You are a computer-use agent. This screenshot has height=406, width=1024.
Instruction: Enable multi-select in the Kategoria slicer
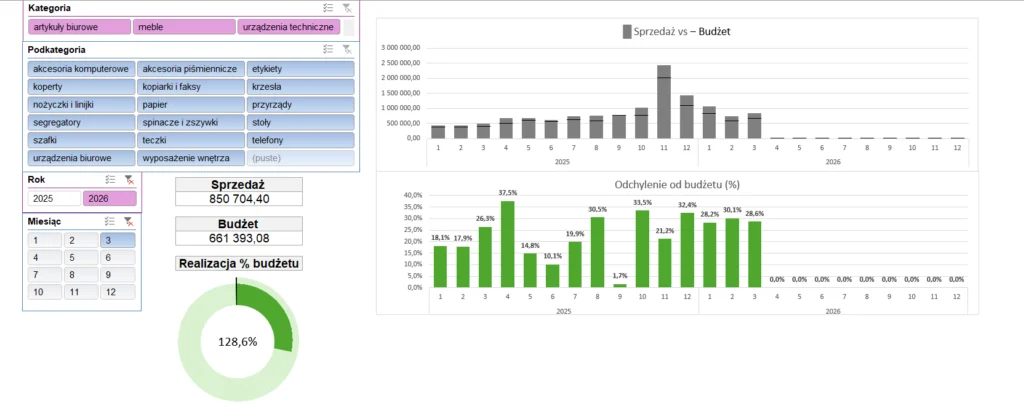coord(328,7)
